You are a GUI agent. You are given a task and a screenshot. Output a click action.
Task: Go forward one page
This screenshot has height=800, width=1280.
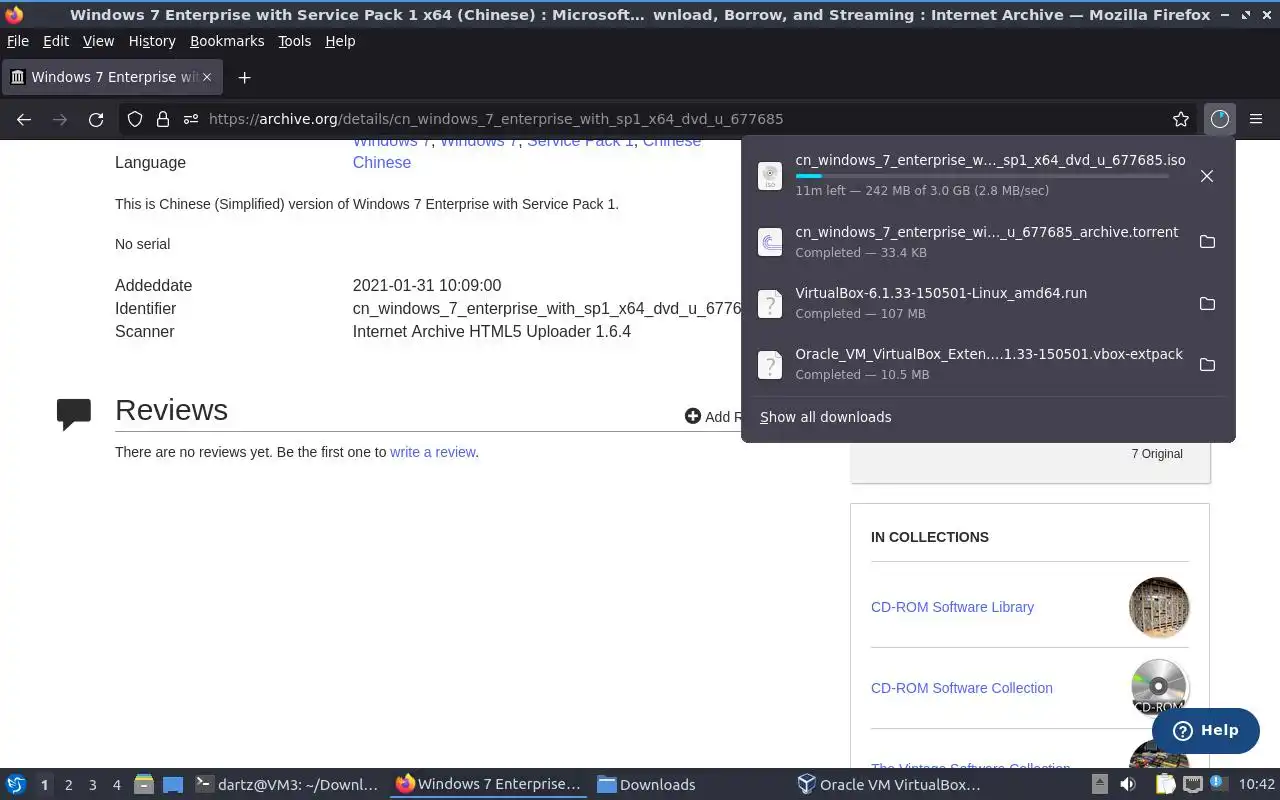(x=60, y=119)
